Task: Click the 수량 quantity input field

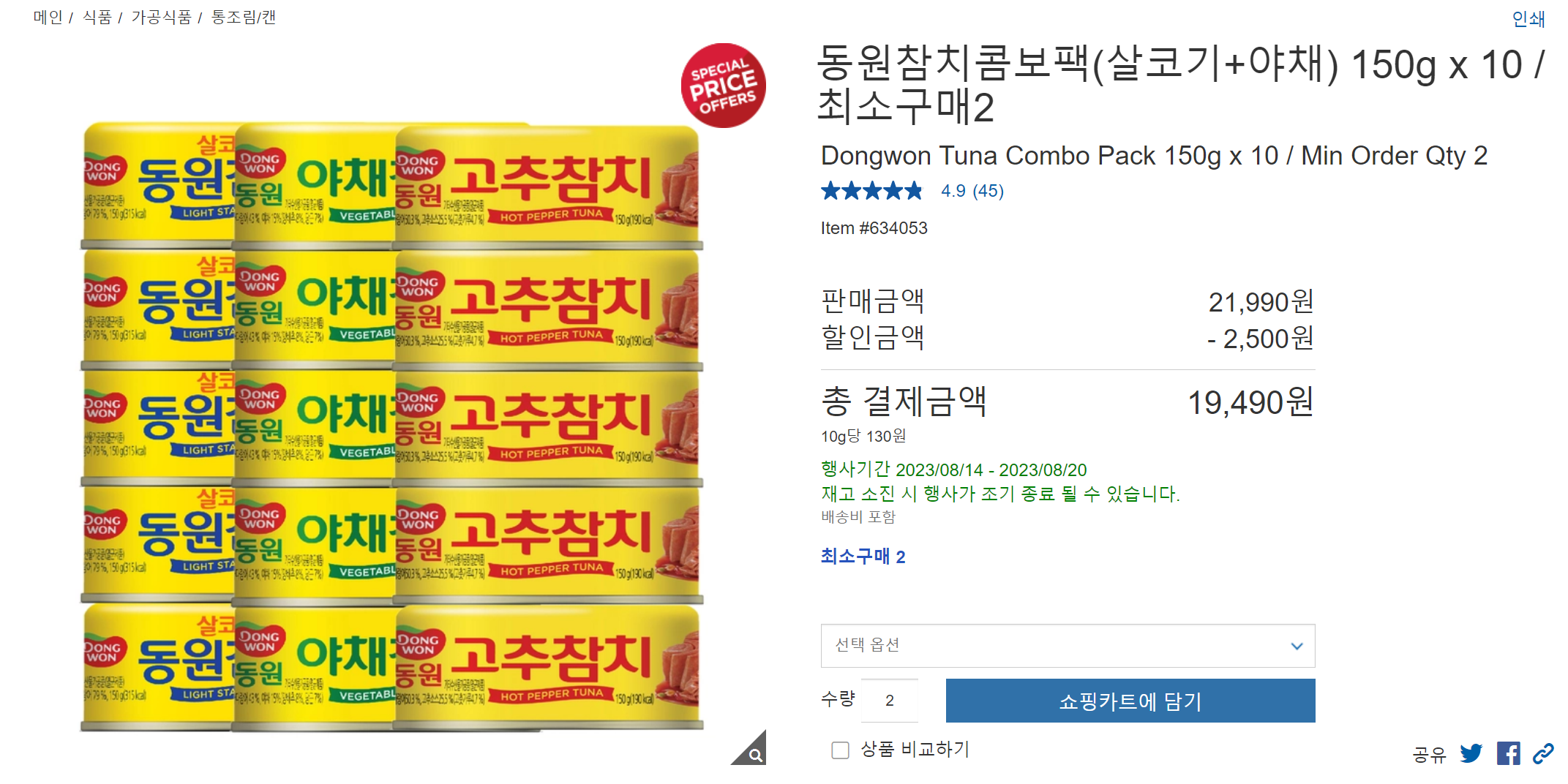Action: click(890, 700)
